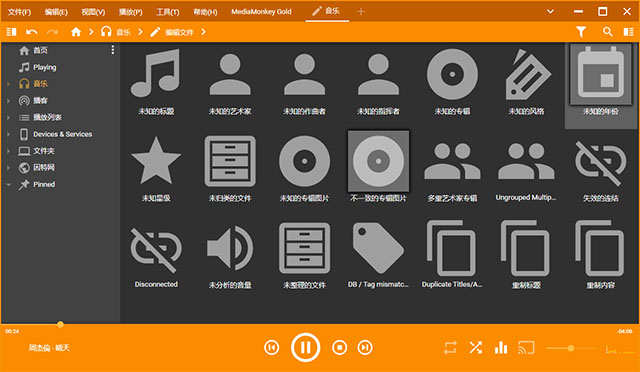The height and width of the screenshot is (372, 640).
Task: Open the Disconnected broken link item
Action: pos(156,250)
